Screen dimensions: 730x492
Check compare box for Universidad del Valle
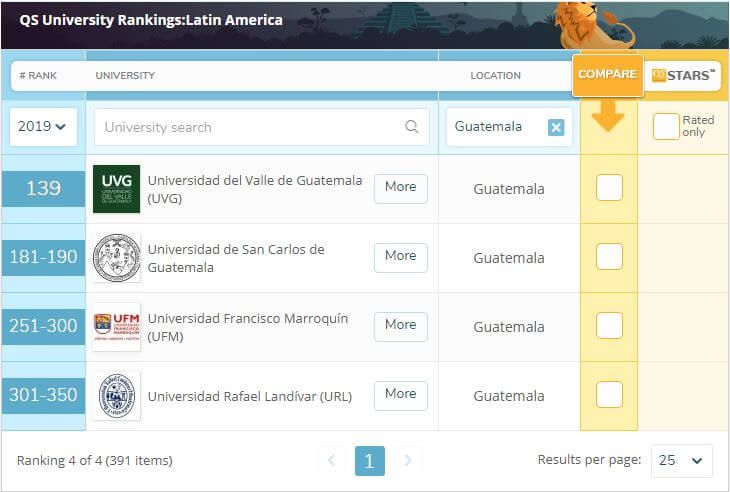click(x=609, y=188)
